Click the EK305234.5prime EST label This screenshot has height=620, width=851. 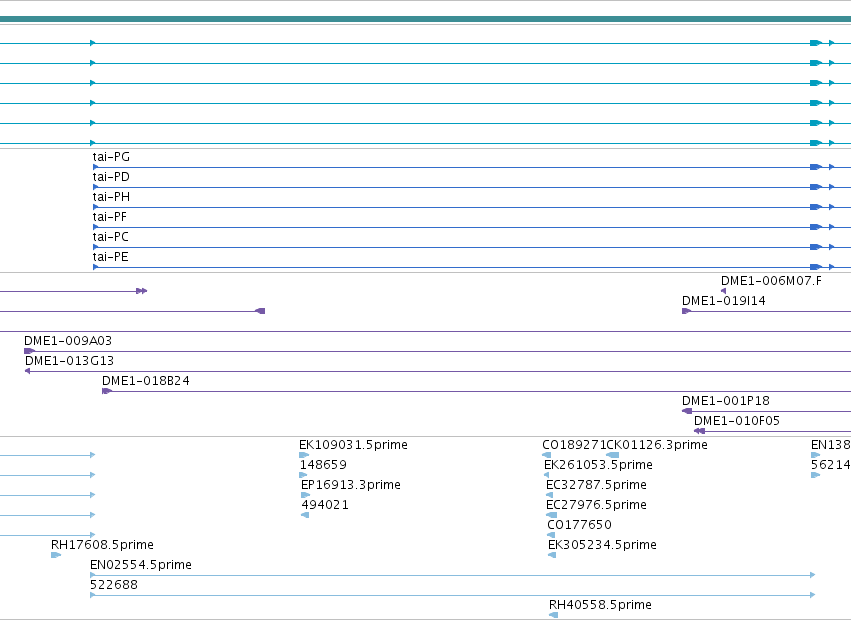pyautogui.click(x=602, y=545)
